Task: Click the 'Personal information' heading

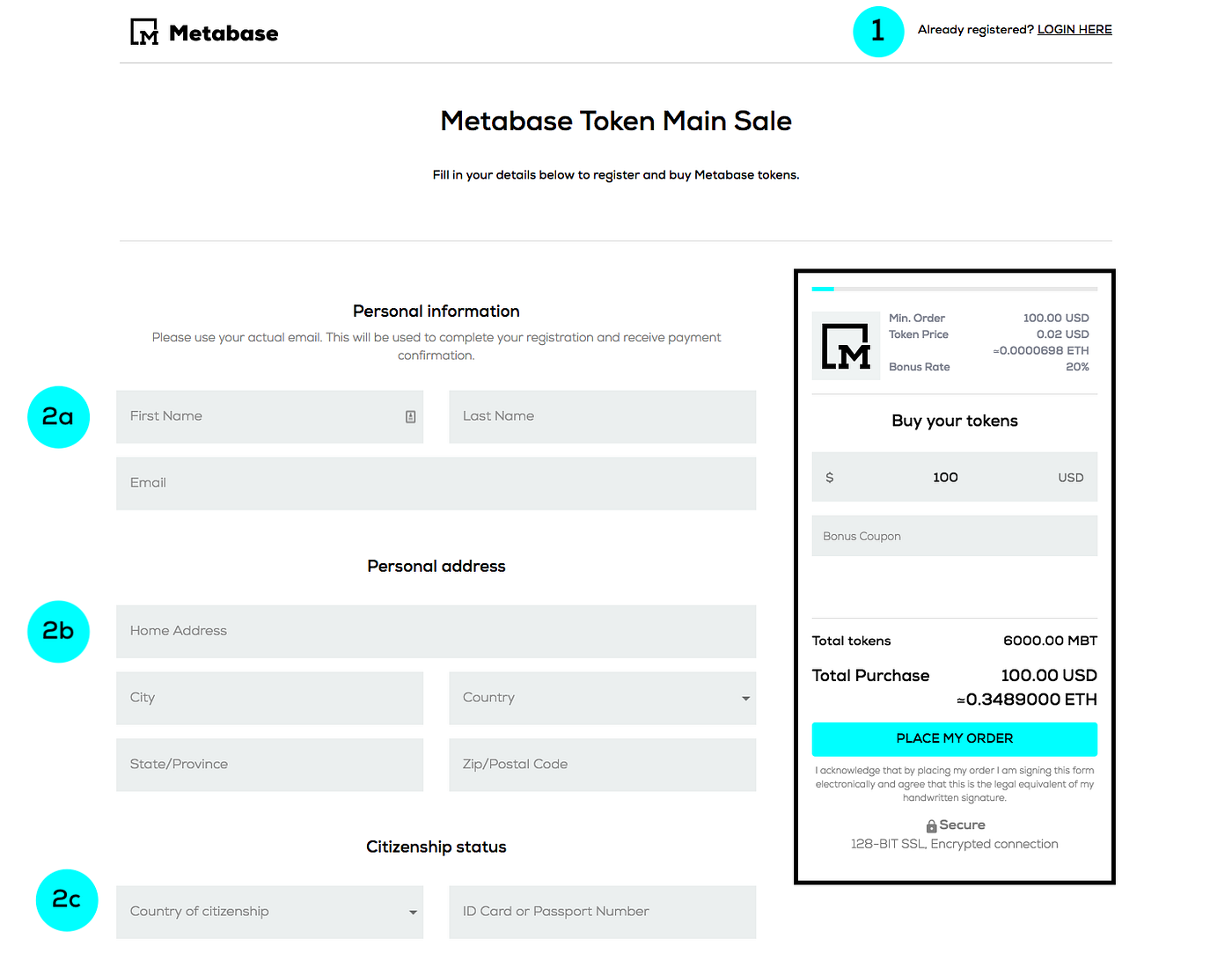Action: [x=436, y=312]
